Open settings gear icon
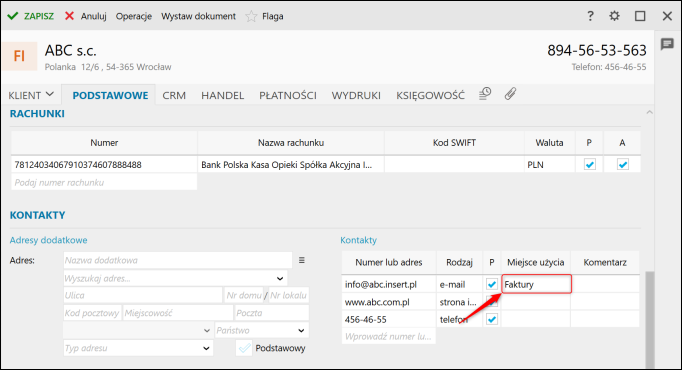682x370 pixels. click(x=614, y=16)
